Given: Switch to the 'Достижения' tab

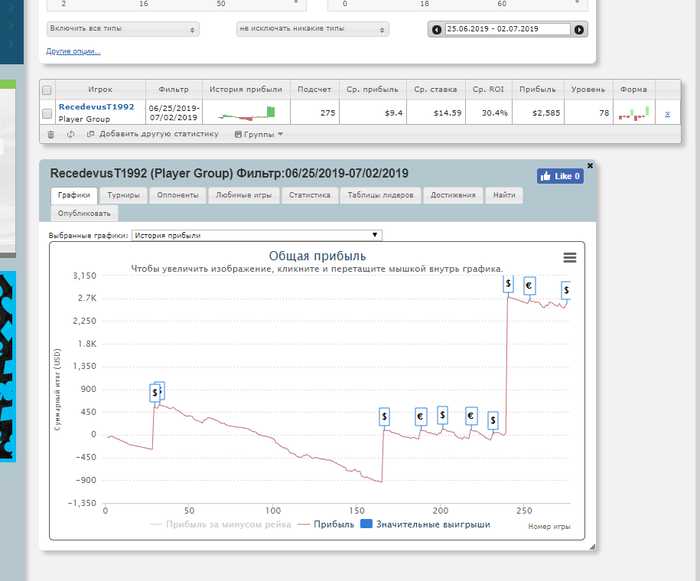Looking at the screenshot, I should (453, 195).
